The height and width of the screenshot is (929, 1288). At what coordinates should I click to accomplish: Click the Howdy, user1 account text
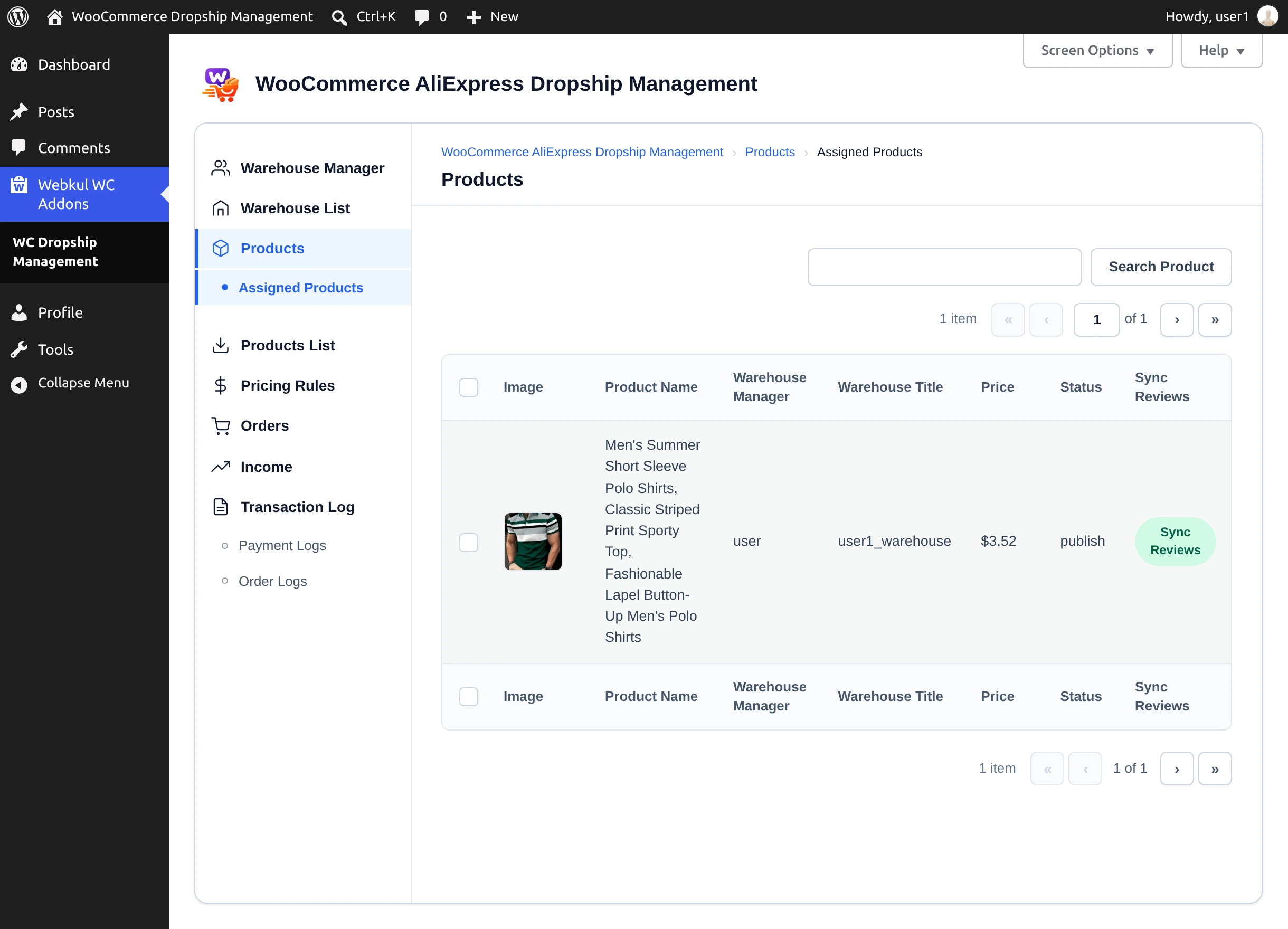click(x=1207, y=16)
